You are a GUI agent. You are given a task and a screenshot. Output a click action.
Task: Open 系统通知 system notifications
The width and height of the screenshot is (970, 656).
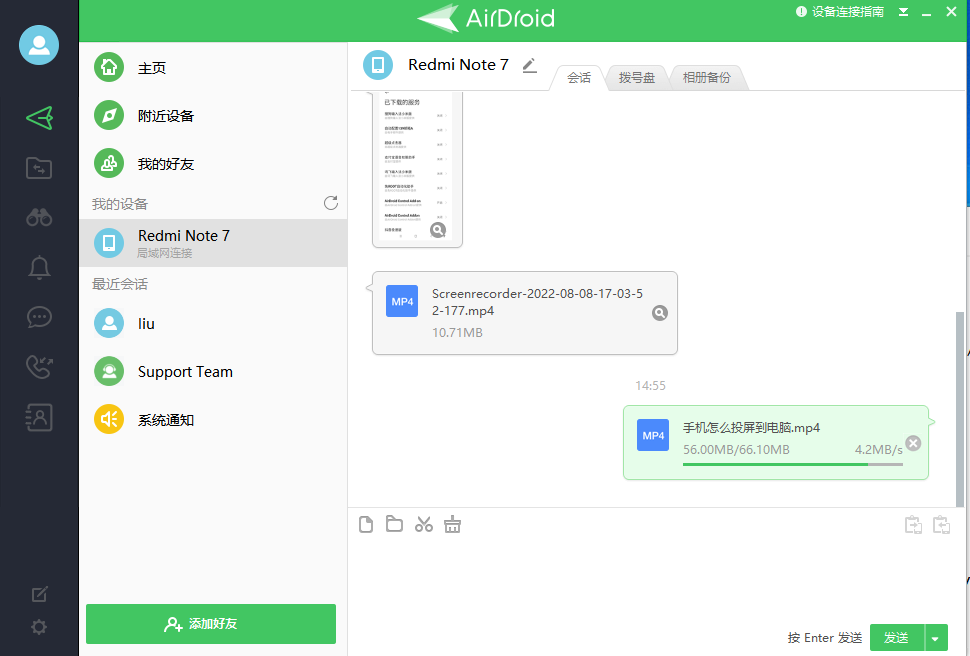213,420
